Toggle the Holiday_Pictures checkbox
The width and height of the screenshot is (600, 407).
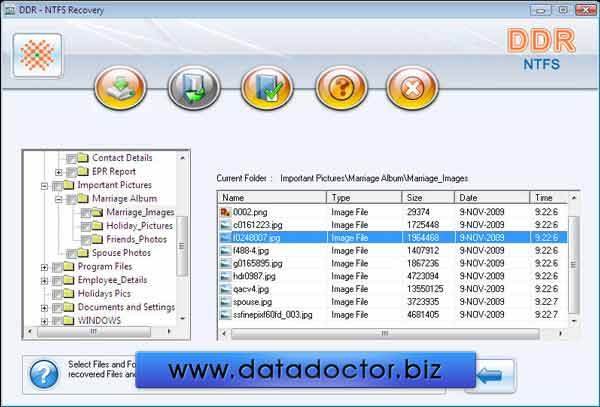pyautogui.click(x=86, y=227)
